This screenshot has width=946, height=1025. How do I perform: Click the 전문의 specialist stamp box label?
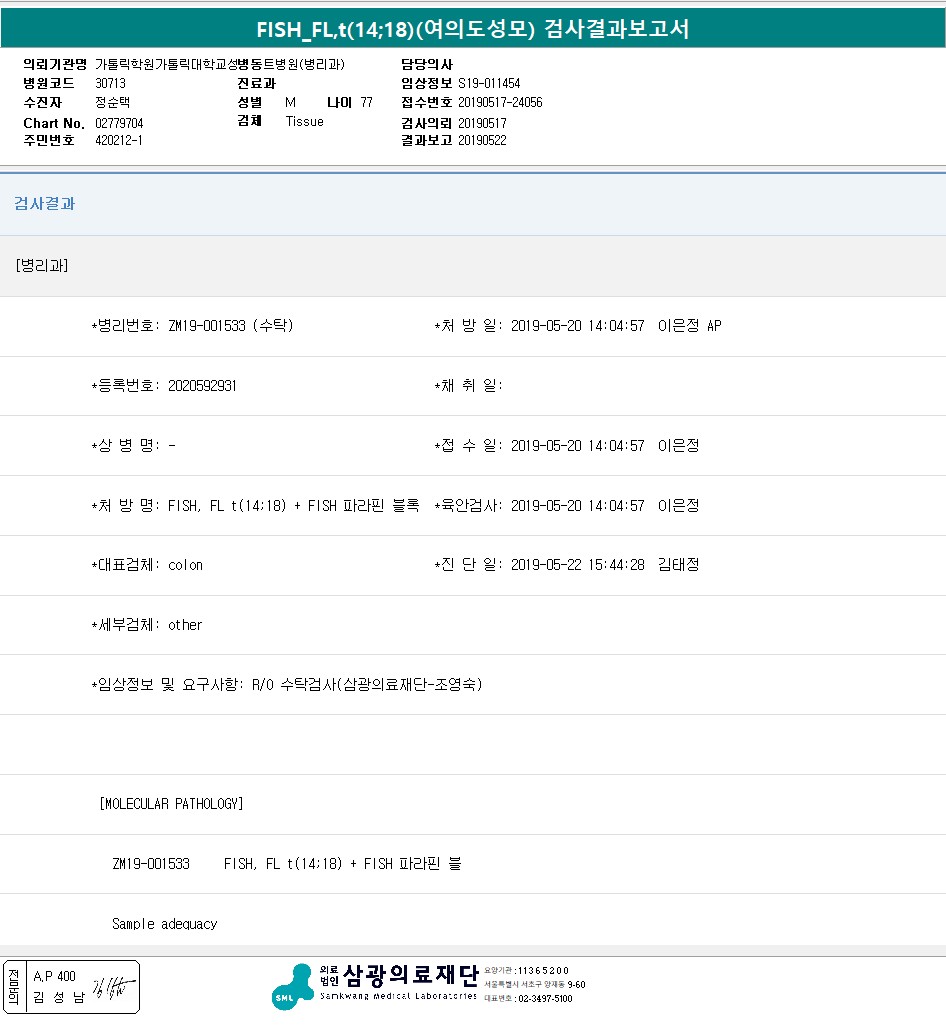(13, 986)
